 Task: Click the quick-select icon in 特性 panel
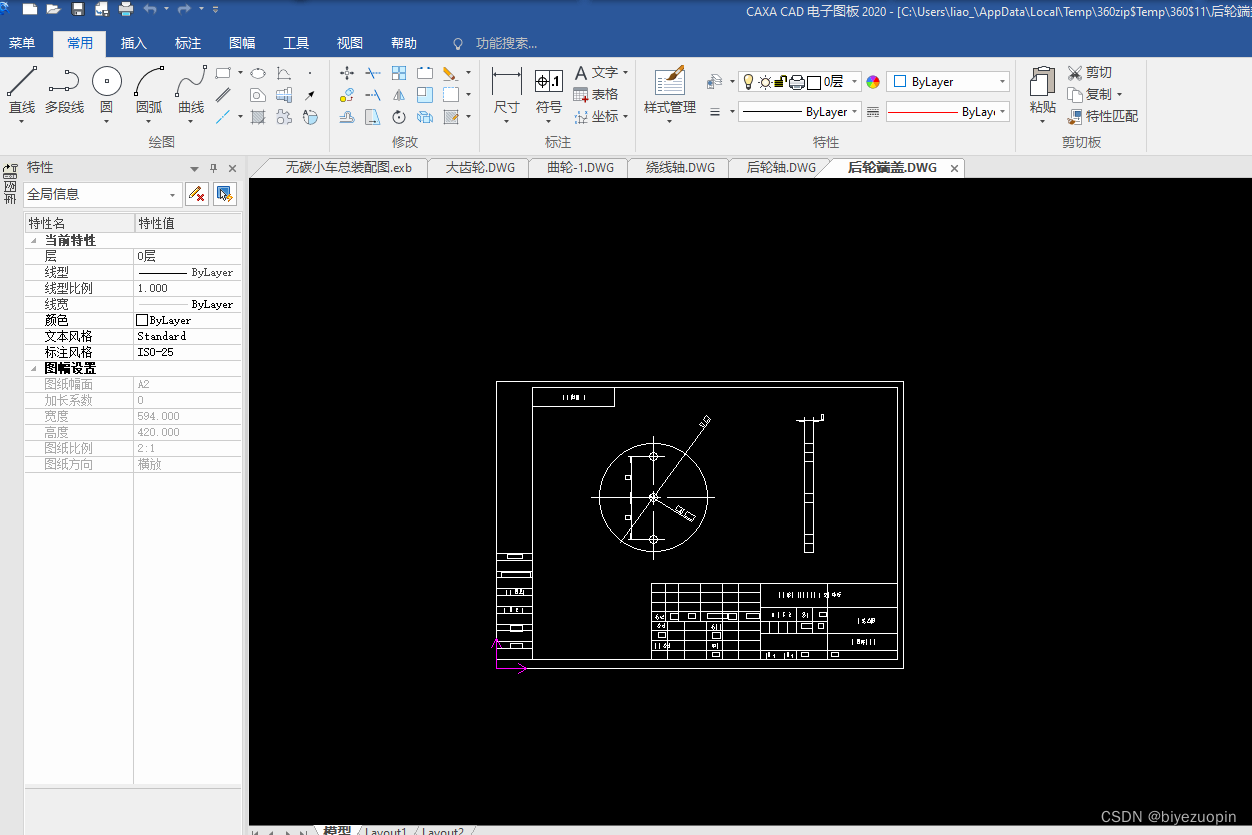(x=225, y=194)
